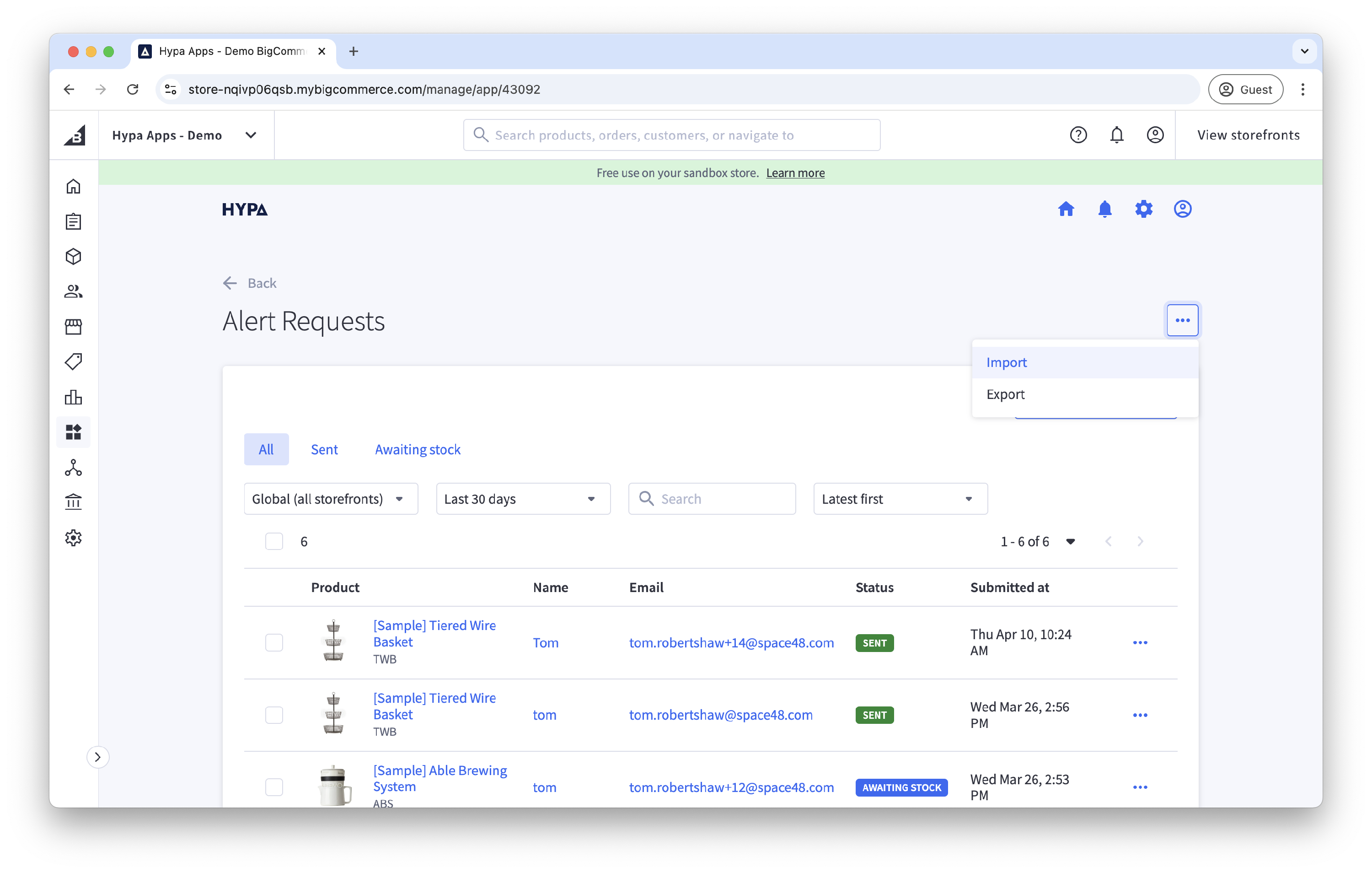Reload the browser page
Screen dimensions: 1372x873
click(133, 90)
